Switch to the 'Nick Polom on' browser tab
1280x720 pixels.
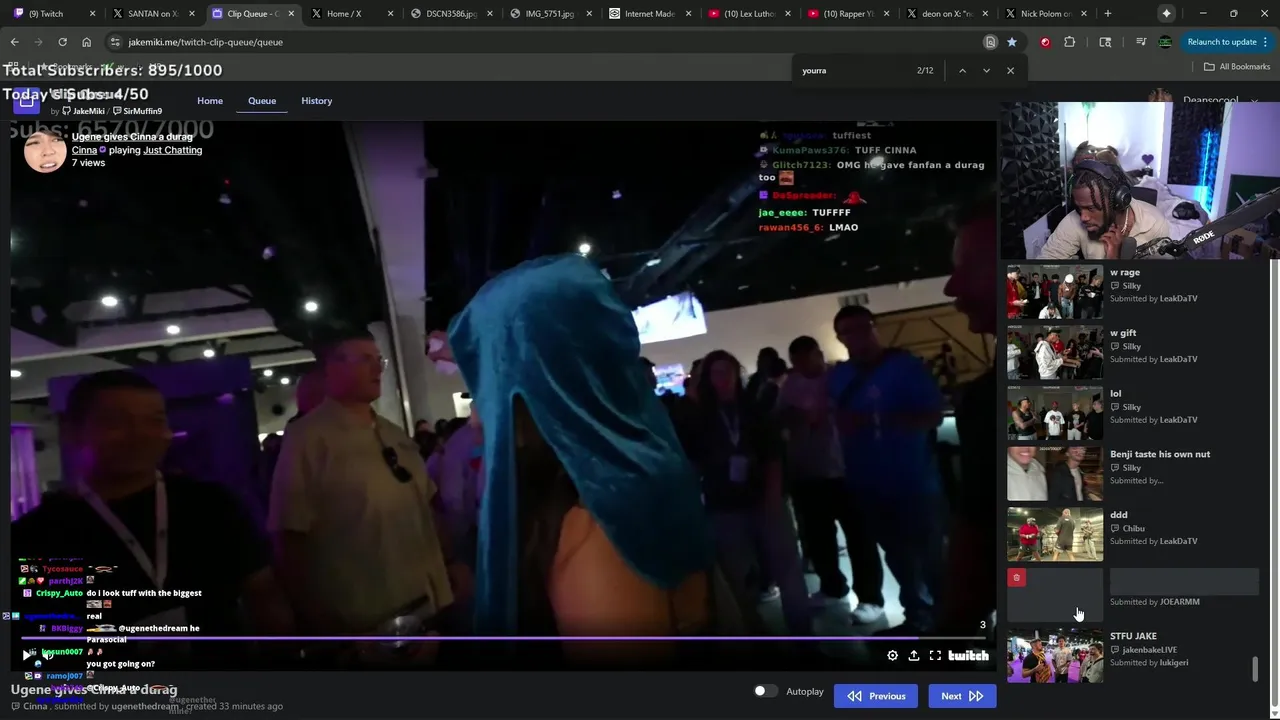1045,14
